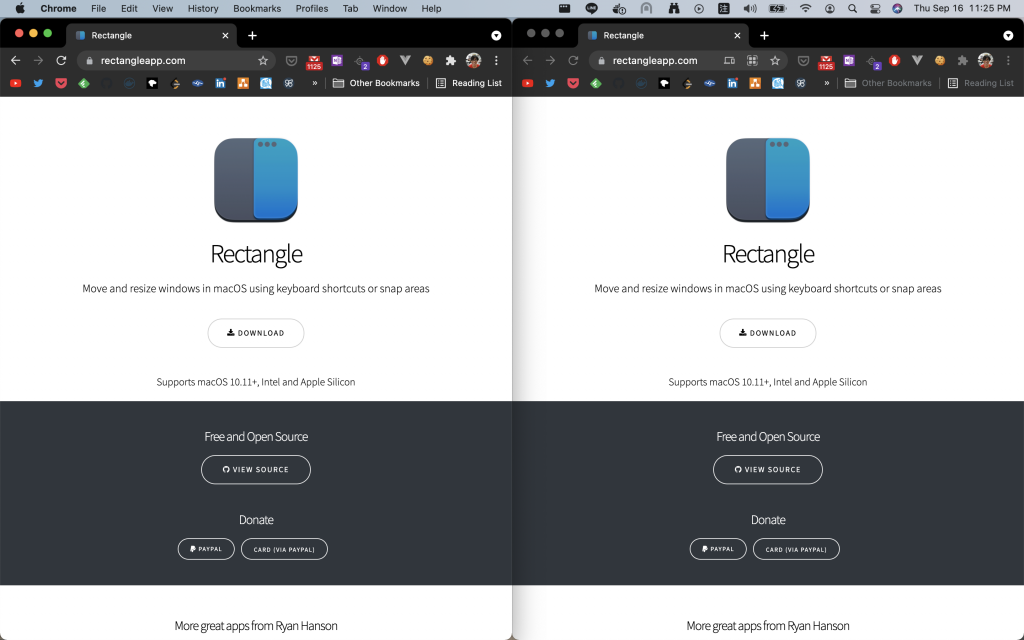Close the Rectangle tab in left window
1024x640 pixels.
pyautogui.click(x=225, y=35)
